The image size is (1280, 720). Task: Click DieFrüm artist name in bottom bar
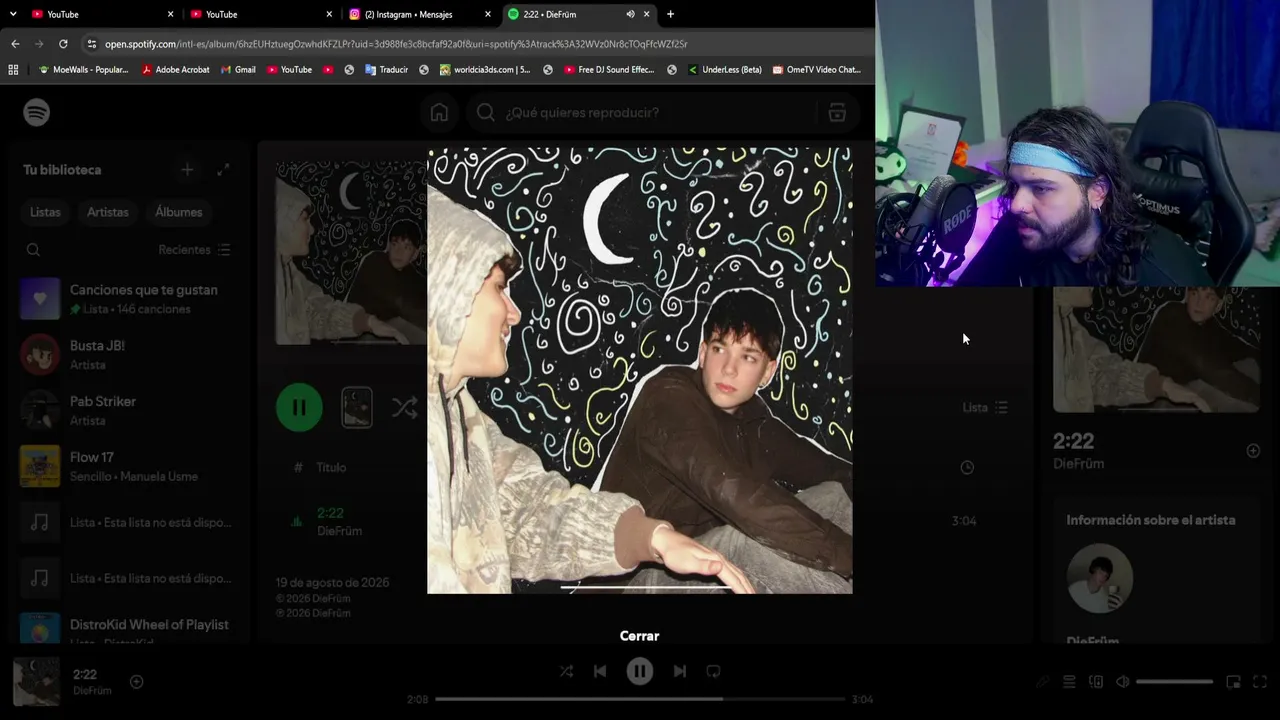click(x=92, y=691)
